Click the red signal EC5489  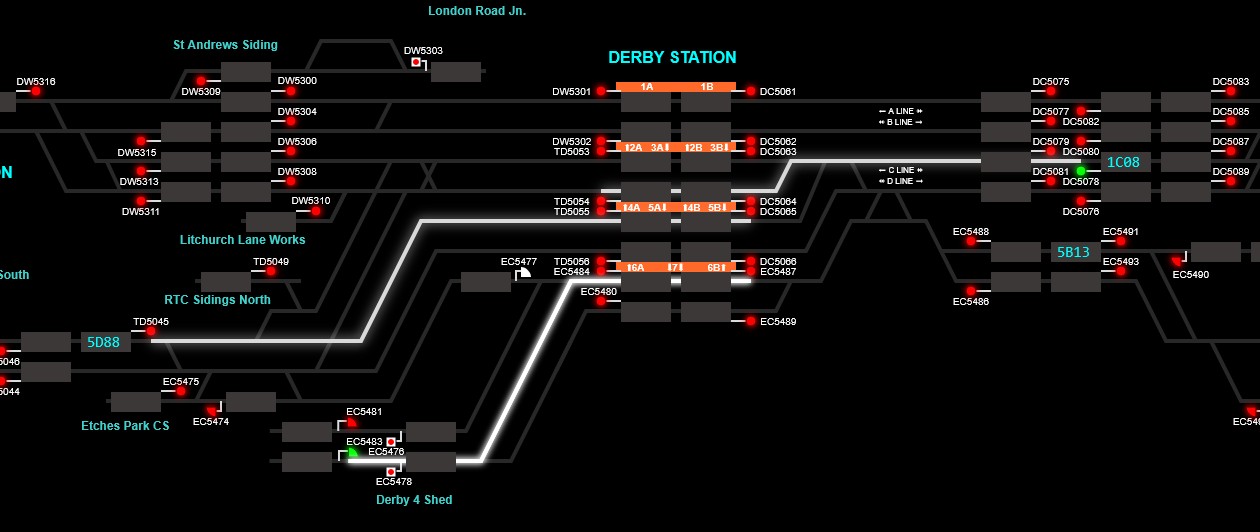point(751,321)
